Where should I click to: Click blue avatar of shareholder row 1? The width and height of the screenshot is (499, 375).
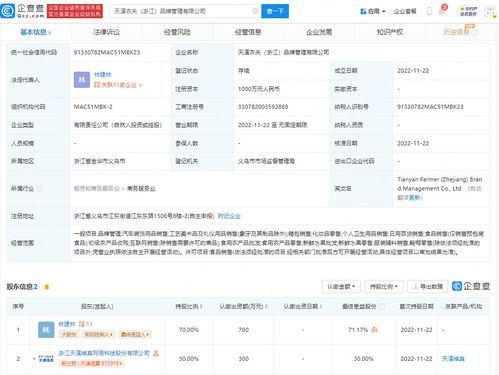click(46, 330)
